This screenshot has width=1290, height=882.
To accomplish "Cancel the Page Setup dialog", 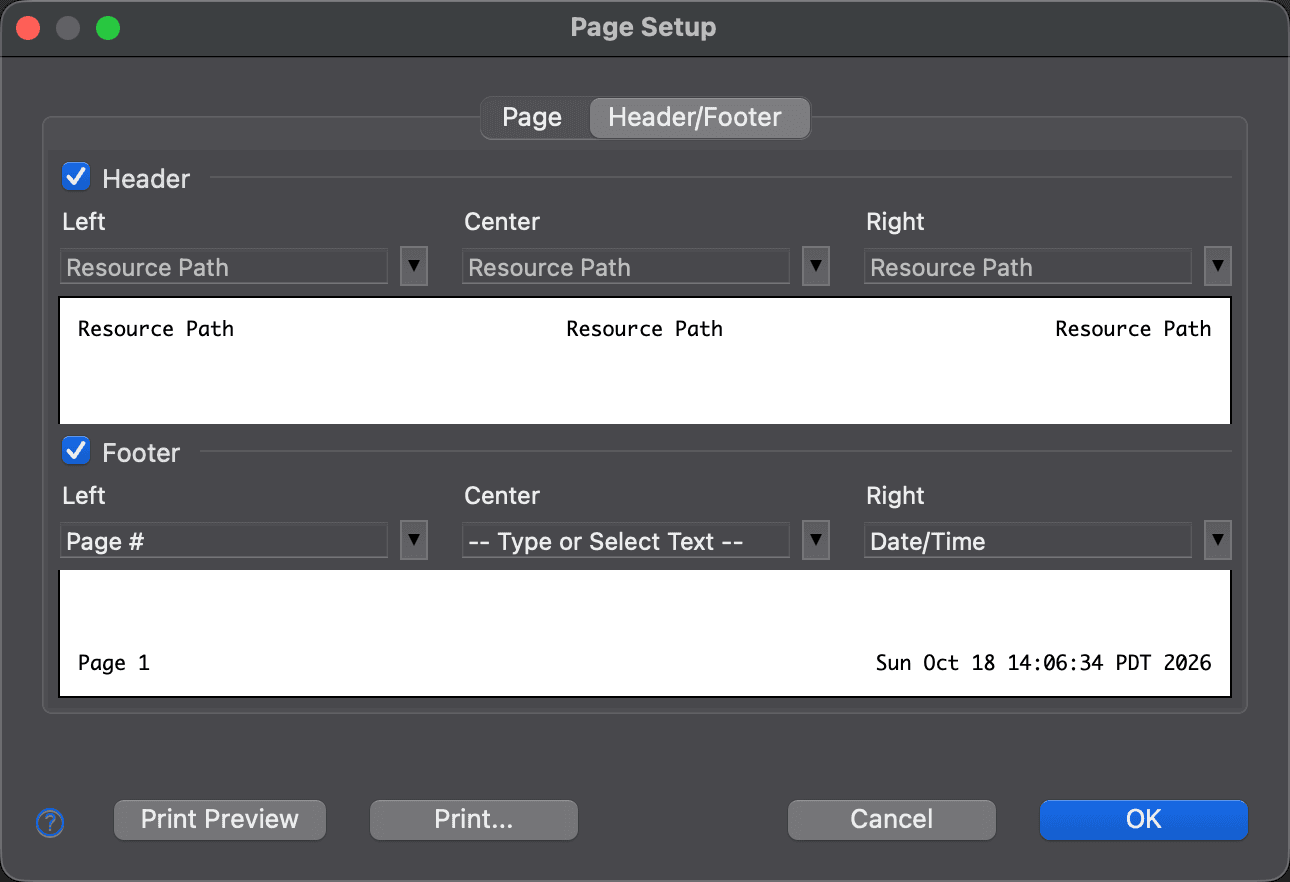I will coord(892,820).
